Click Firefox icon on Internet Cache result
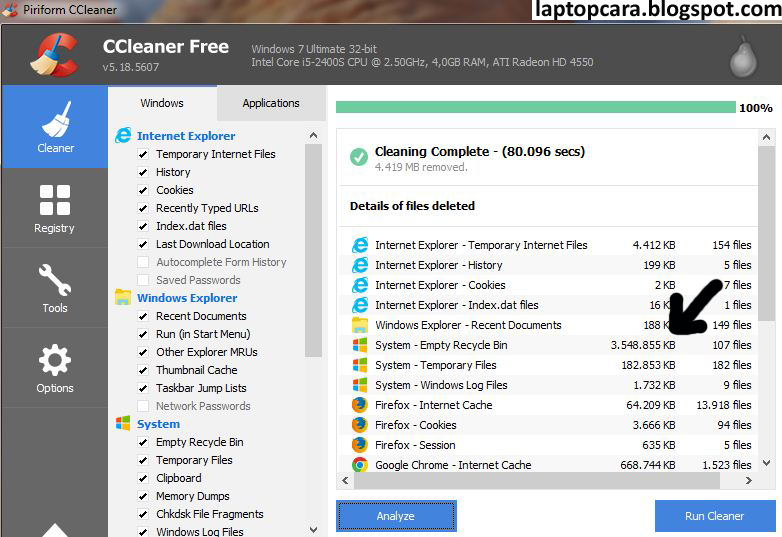This screenshot has height=537, width=782. pyautogui.click(x=360, y=405)
